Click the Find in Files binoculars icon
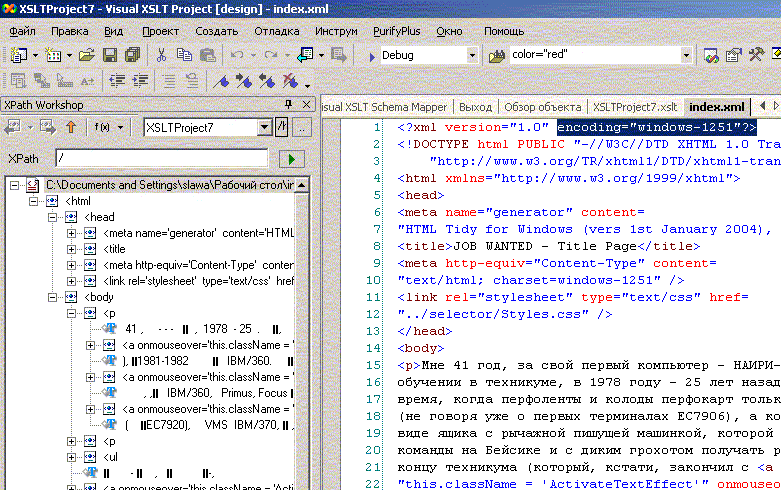The image size is (781, 490). tap(497, 56)
